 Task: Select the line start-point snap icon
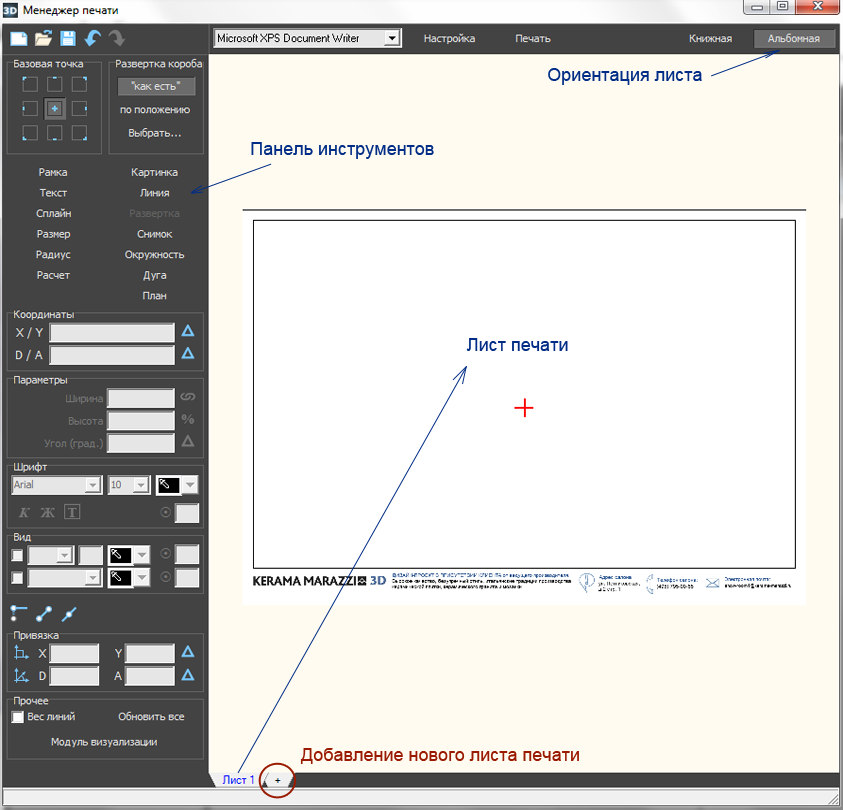[18, 613]
